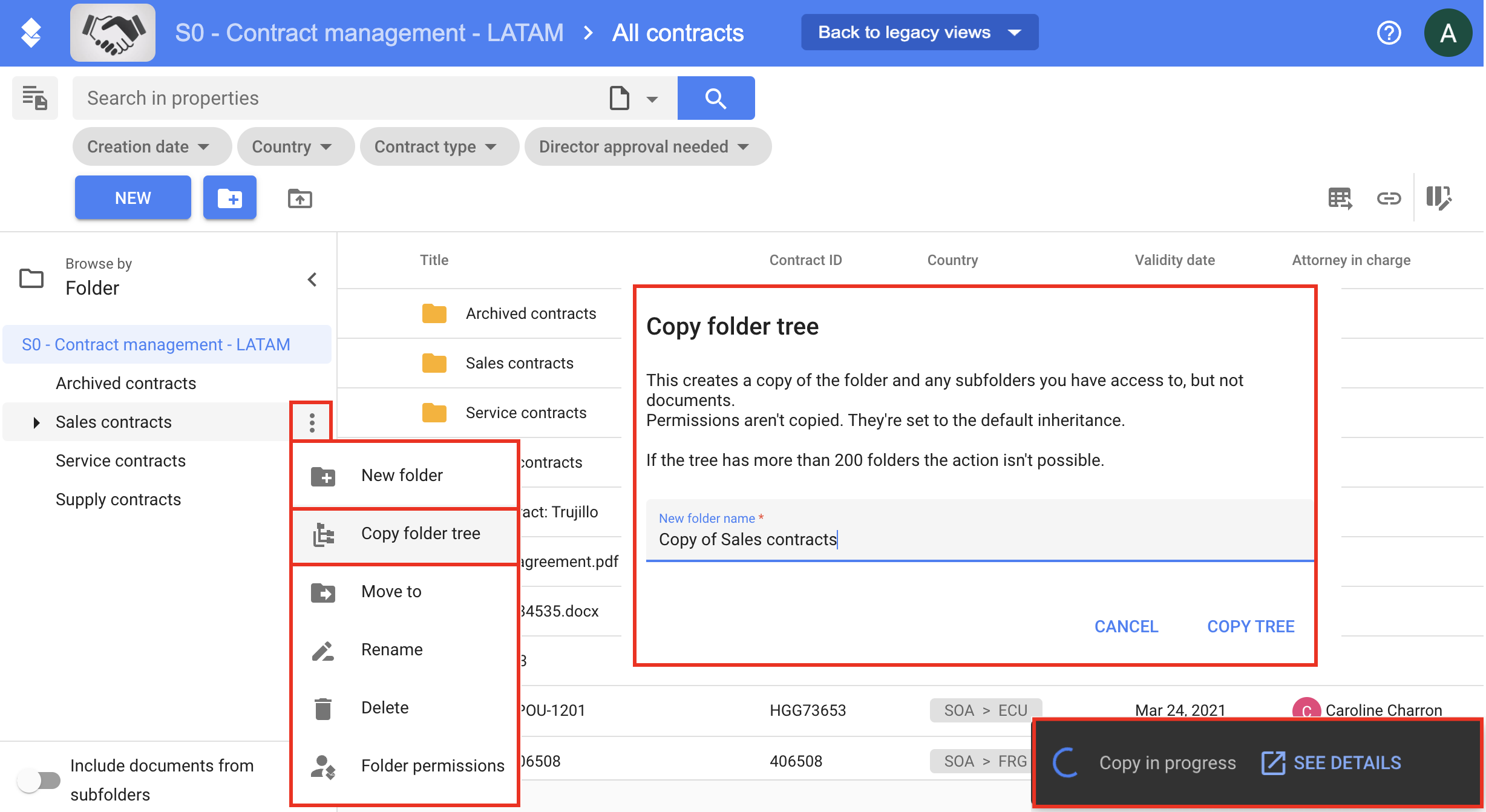This screenshot has height=812, width=1486.
Task: Open Director approval needed filter
Action: (647, 146)
